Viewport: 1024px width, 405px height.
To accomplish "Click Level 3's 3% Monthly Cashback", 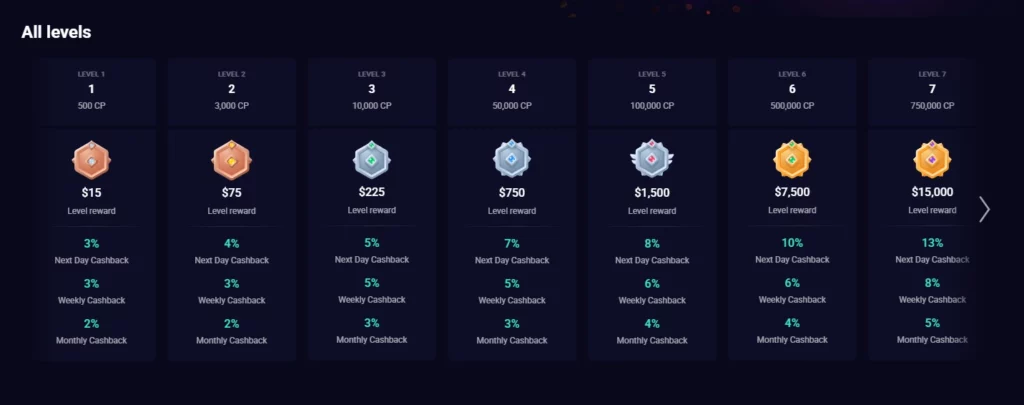I will tap(372, 323).
